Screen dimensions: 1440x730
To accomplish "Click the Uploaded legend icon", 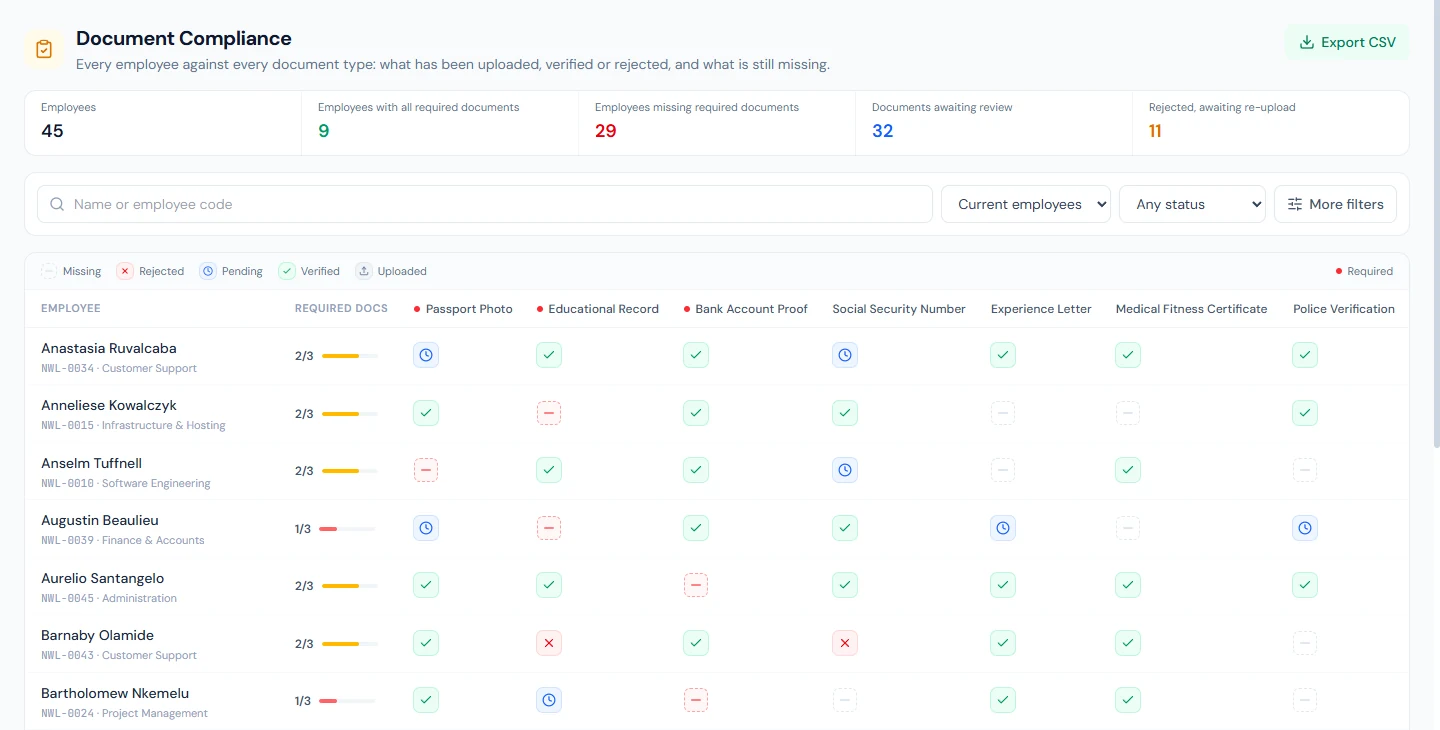I will coord(364,271).
